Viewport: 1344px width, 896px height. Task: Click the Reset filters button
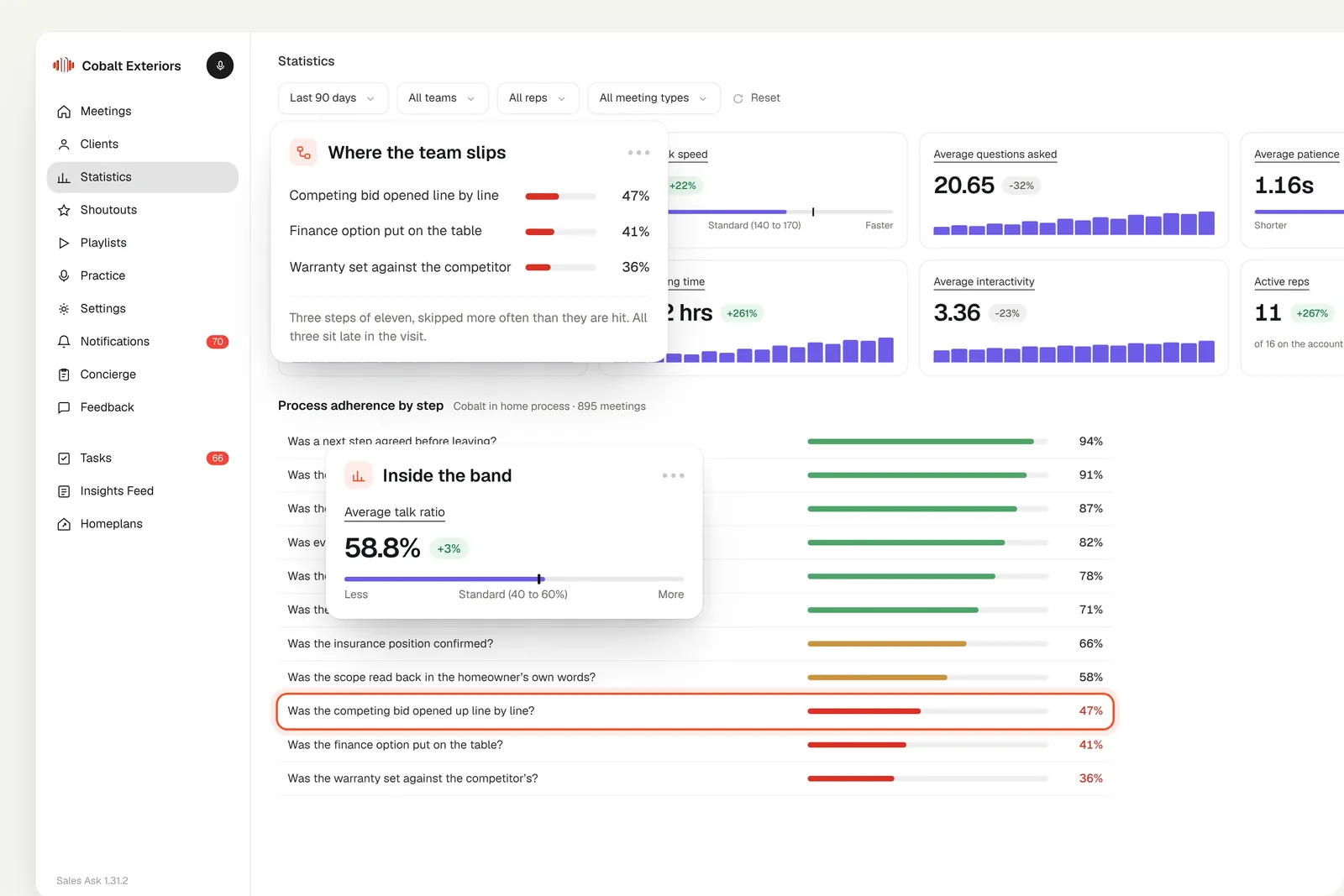(x=757, y=98)
